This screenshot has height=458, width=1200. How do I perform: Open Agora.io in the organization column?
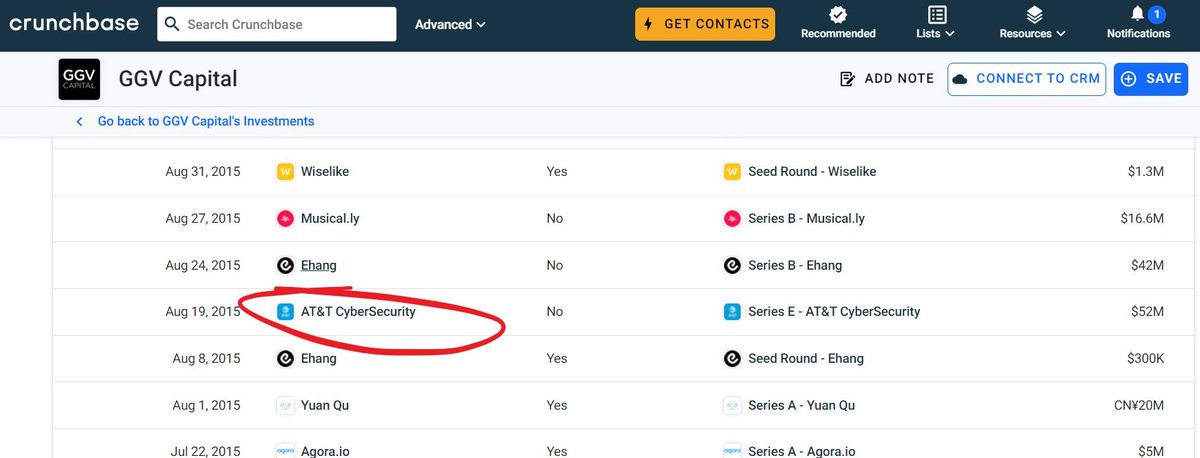pos(325,451)
